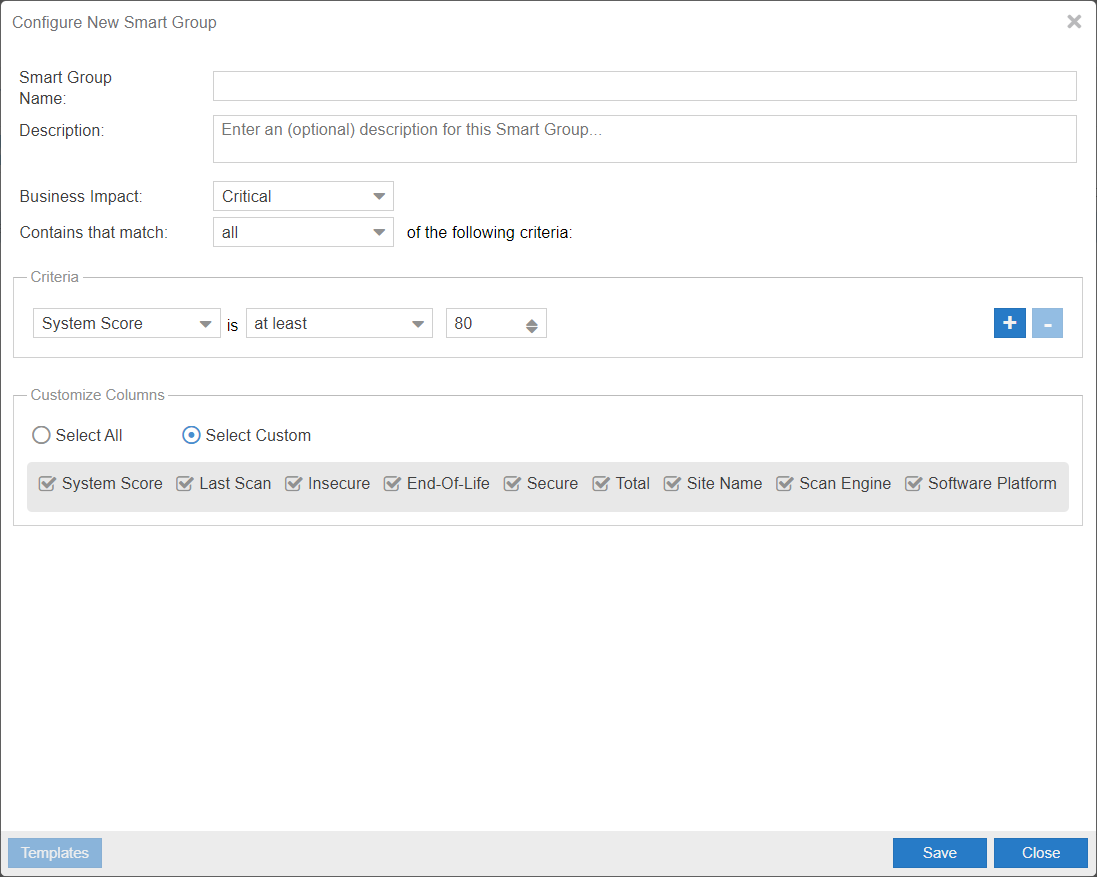The image size is (1097, 877).
Task: Save the new Smart Group
Action: 940,853
